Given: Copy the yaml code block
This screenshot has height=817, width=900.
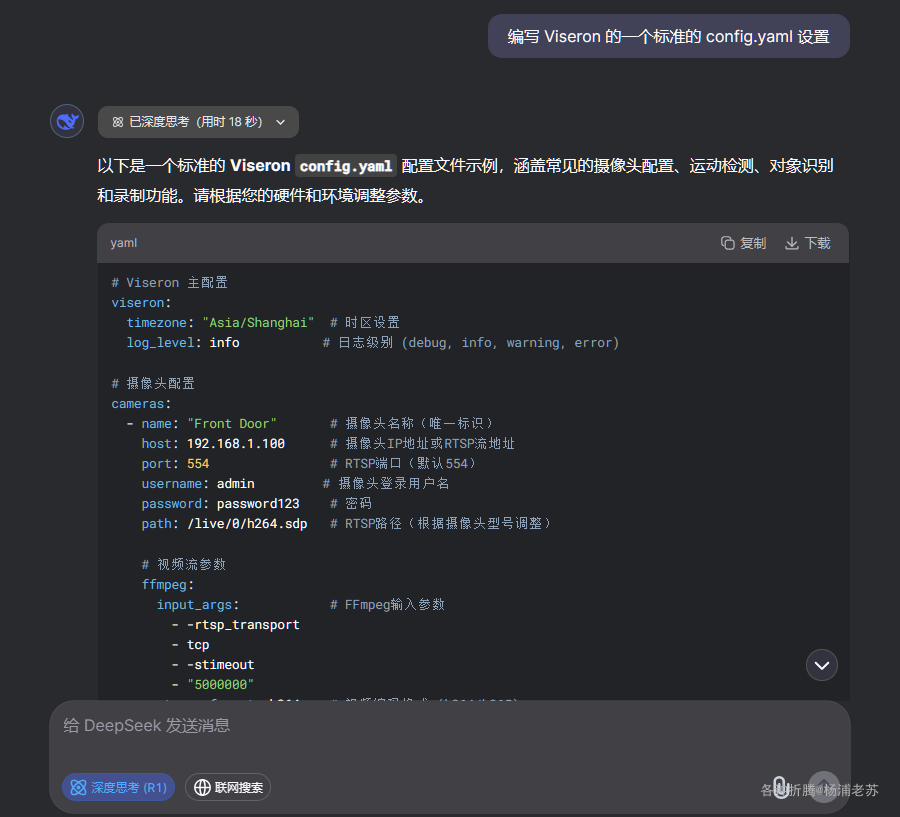Looking at the screenshot, I should coord(743,243).
